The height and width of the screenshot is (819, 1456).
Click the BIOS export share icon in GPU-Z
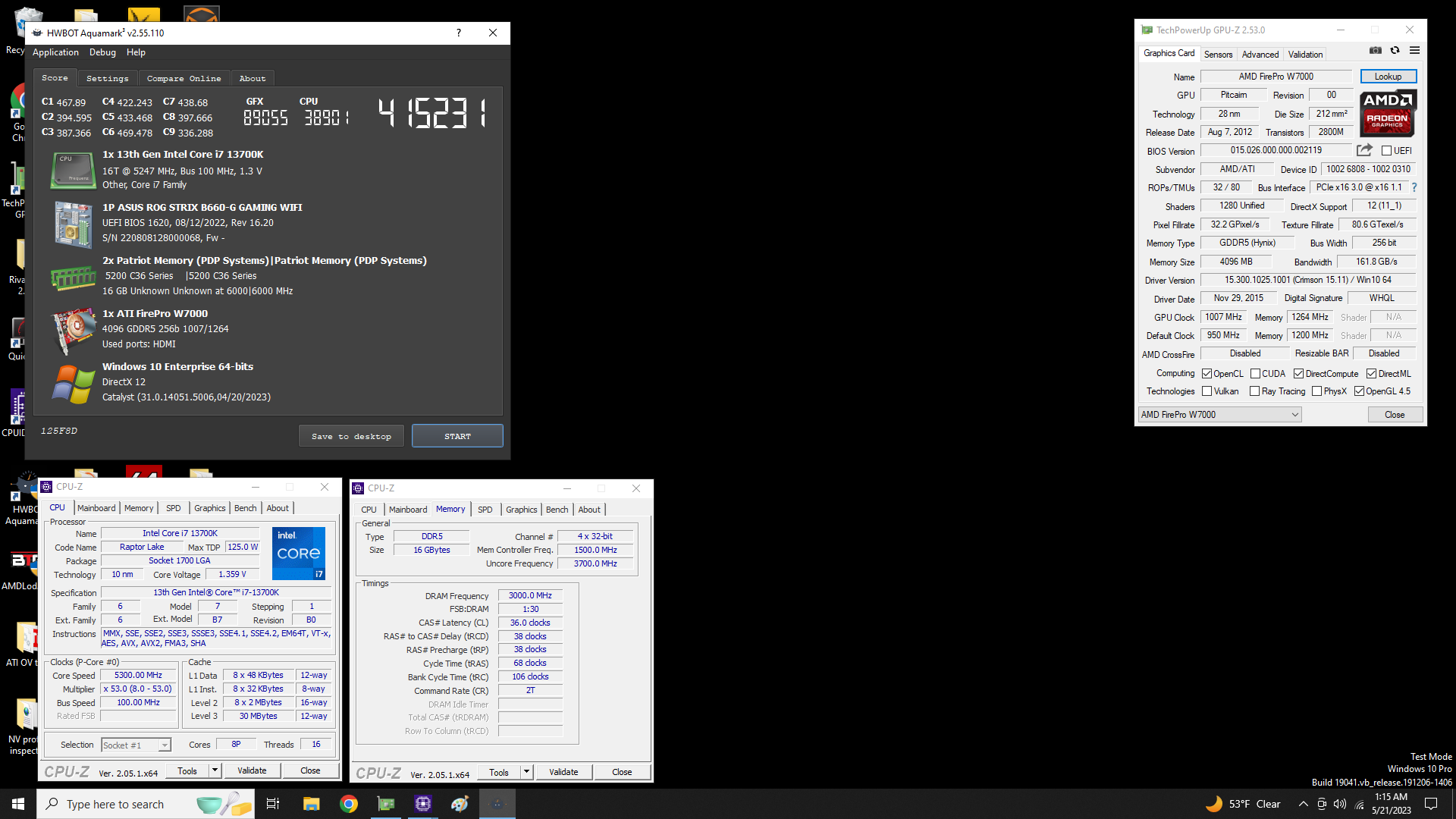1364,150
